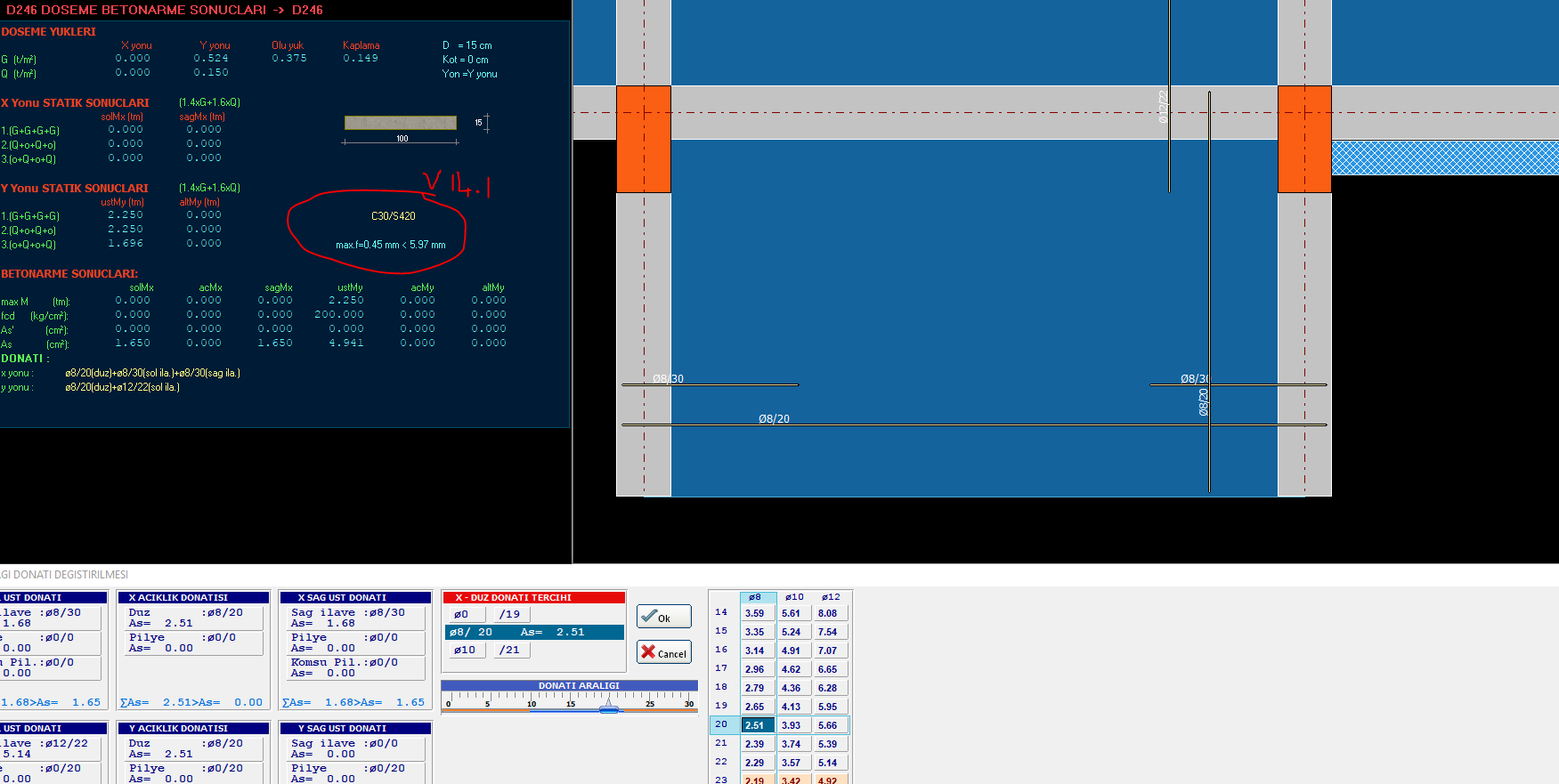Choose cell 3.59 in row 14
Viewport: 1559px width, 784px height.
[x=755, y=613]
